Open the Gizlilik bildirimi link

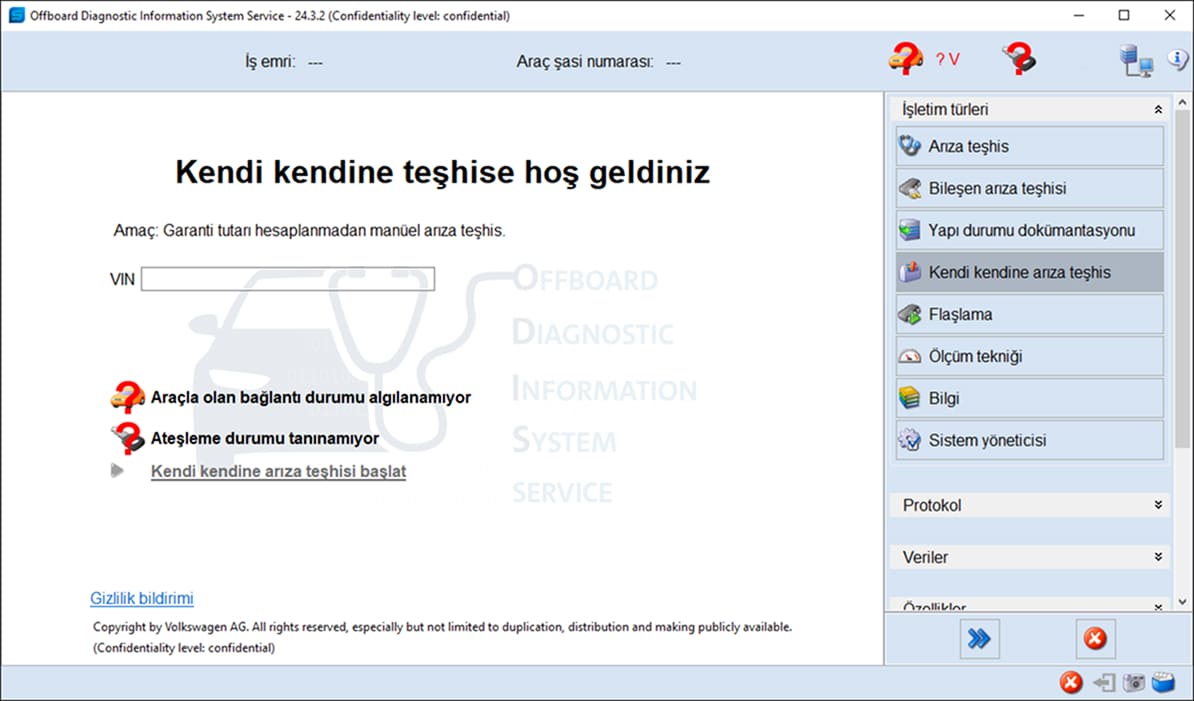(x=142, y=598)
